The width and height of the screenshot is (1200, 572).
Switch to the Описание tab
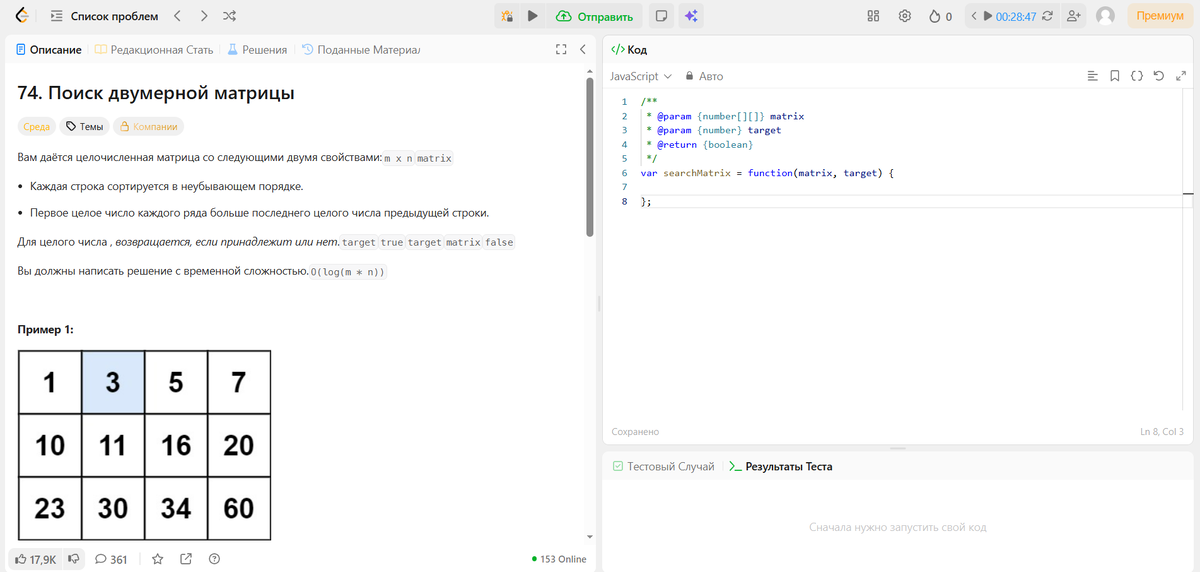pyautogui.click(x=48, y=49)
